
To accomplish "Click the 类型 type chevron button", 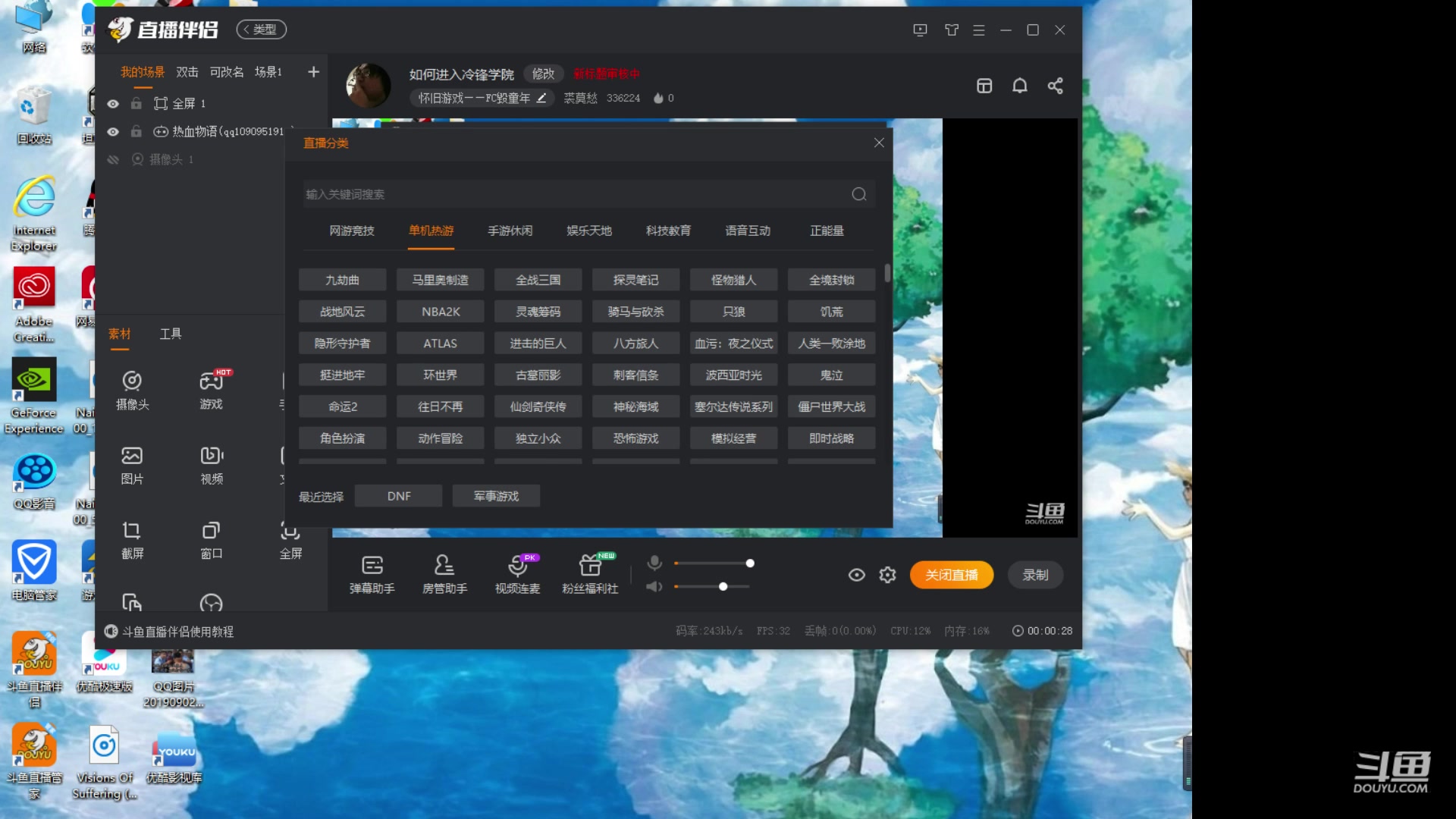I will point(261,30).
